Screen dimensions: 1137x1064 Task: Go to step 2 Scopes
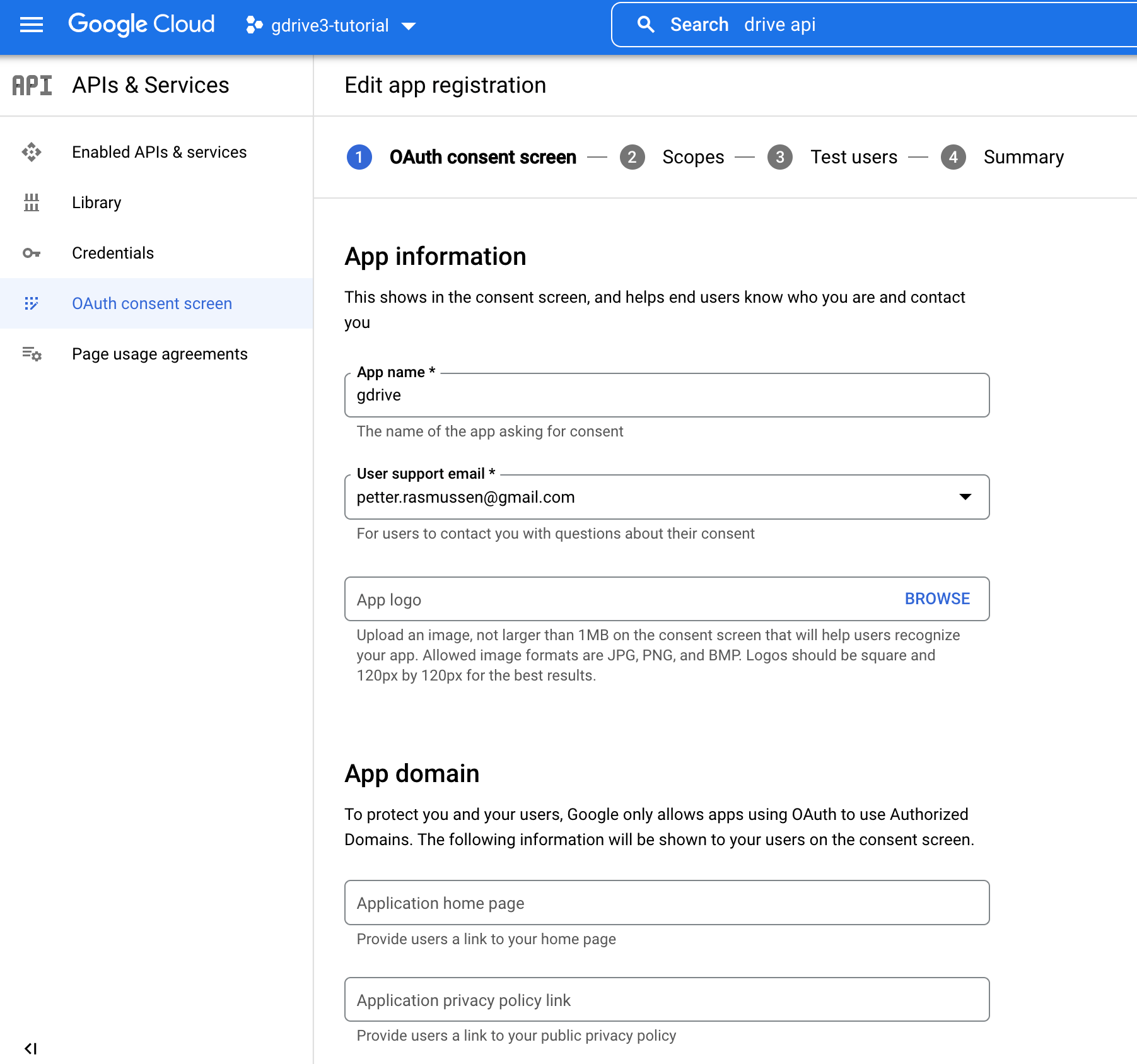click(692, 157)
